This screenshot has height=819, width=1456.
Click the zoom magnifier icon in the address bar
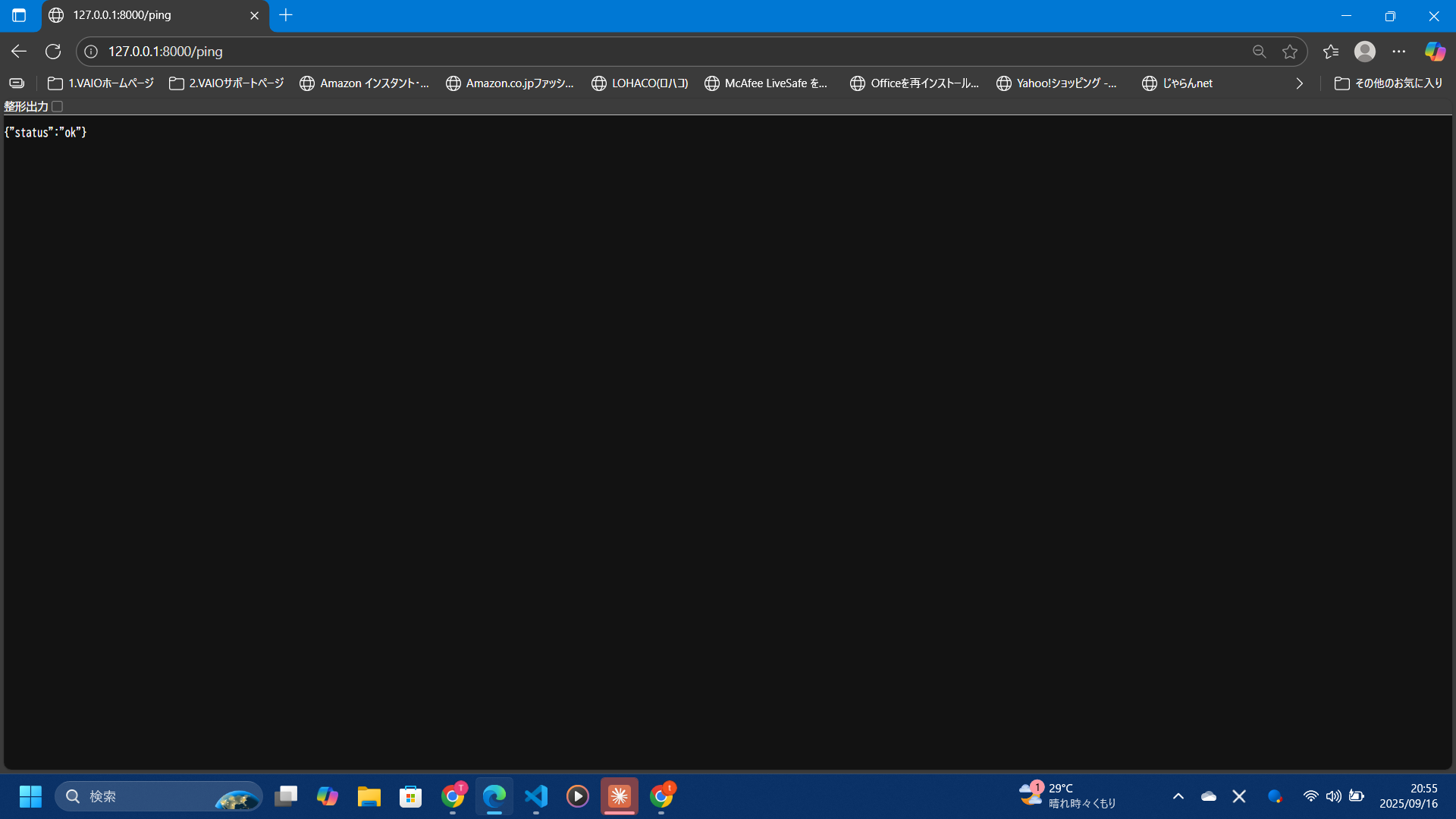pyautogui.click(x=1259, y=52)
